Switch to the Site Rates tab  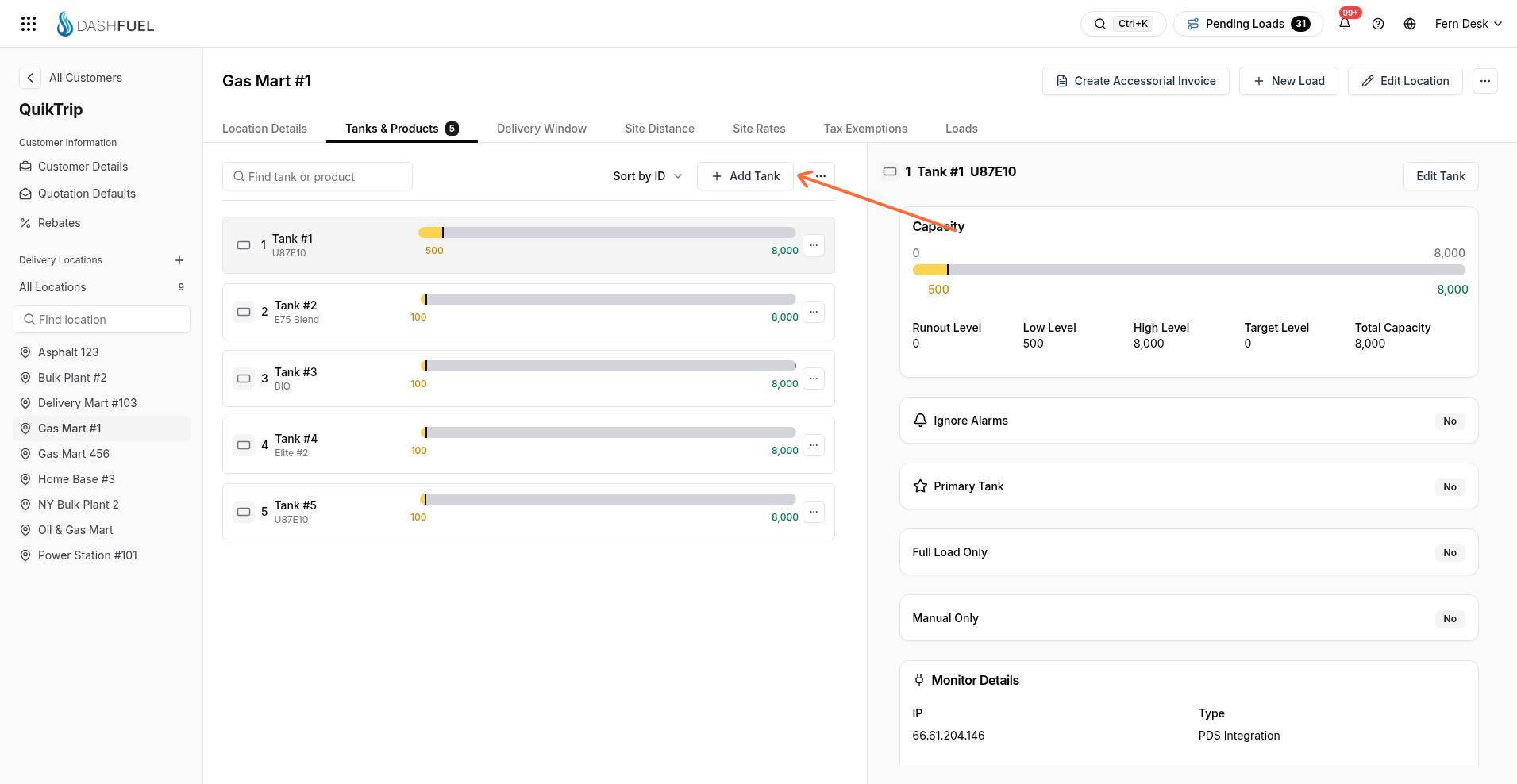759,129
